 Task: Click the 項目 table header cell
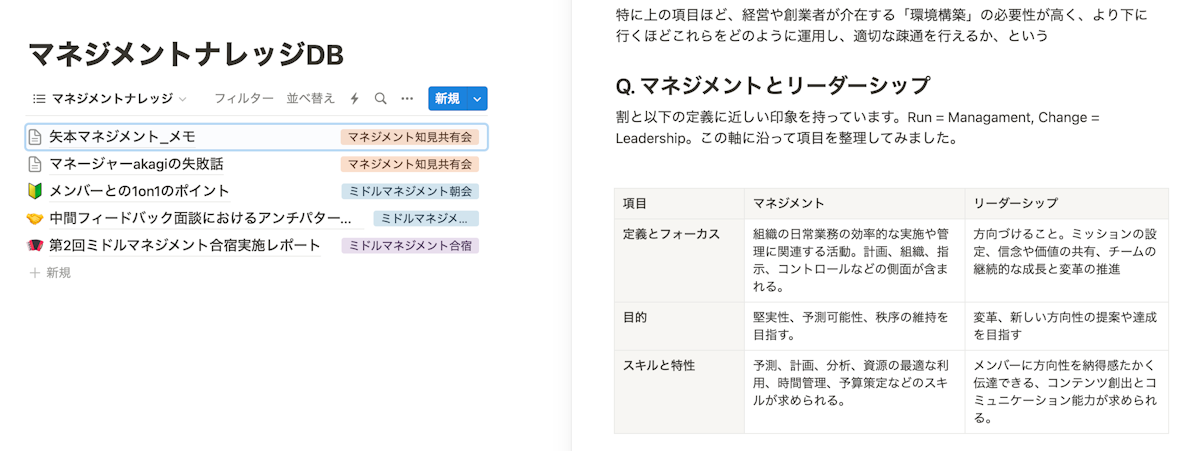point(679,203)
